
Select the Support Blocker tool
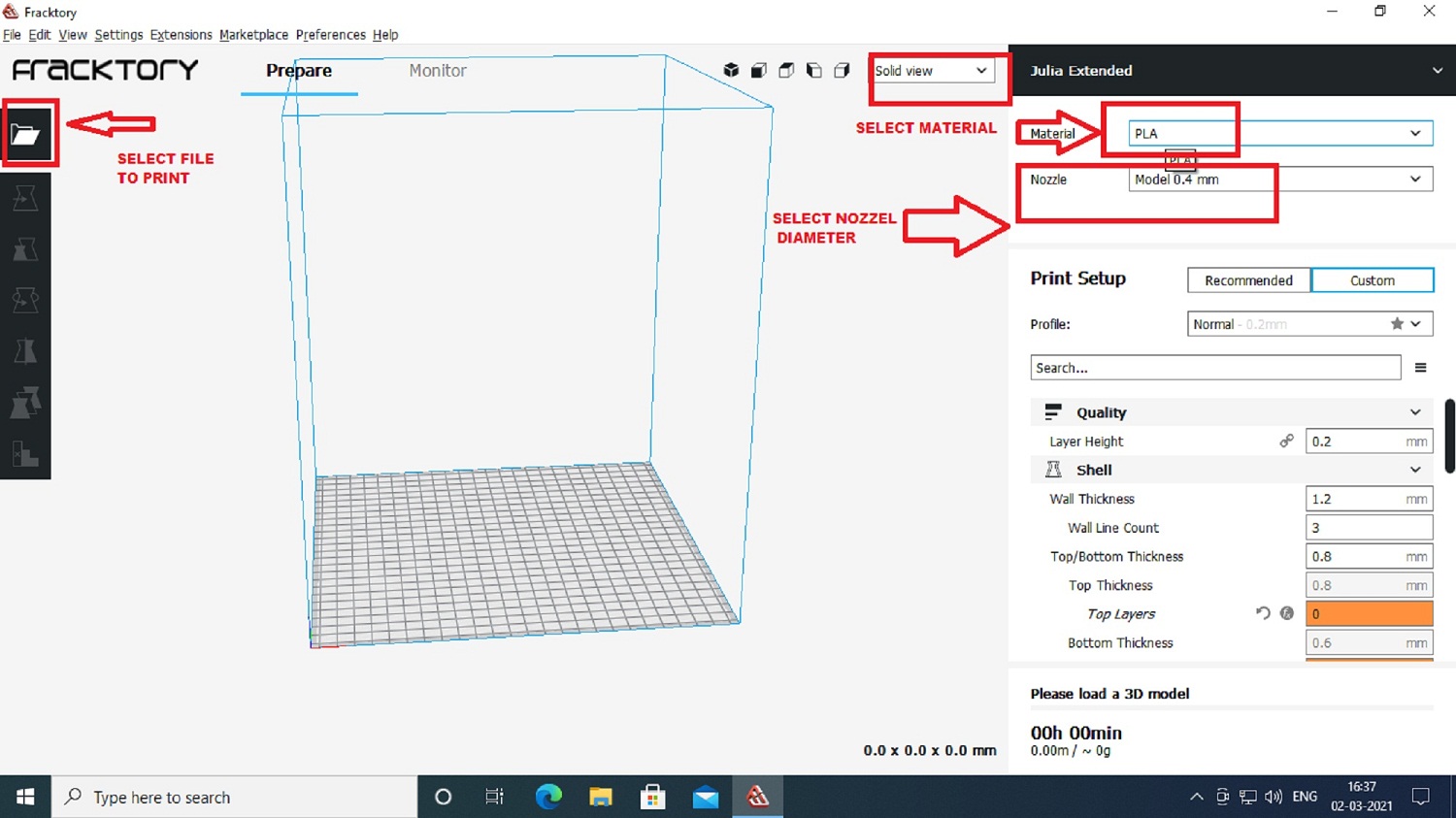click(25, 453)
